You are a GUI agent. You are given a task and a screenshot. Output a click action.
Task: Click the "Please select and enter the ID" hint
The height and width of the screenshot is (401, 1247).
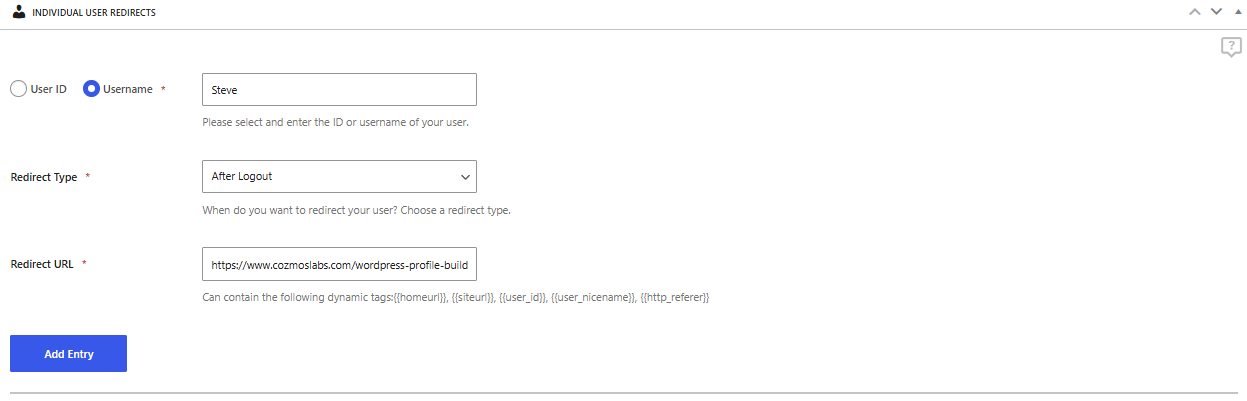335,123
